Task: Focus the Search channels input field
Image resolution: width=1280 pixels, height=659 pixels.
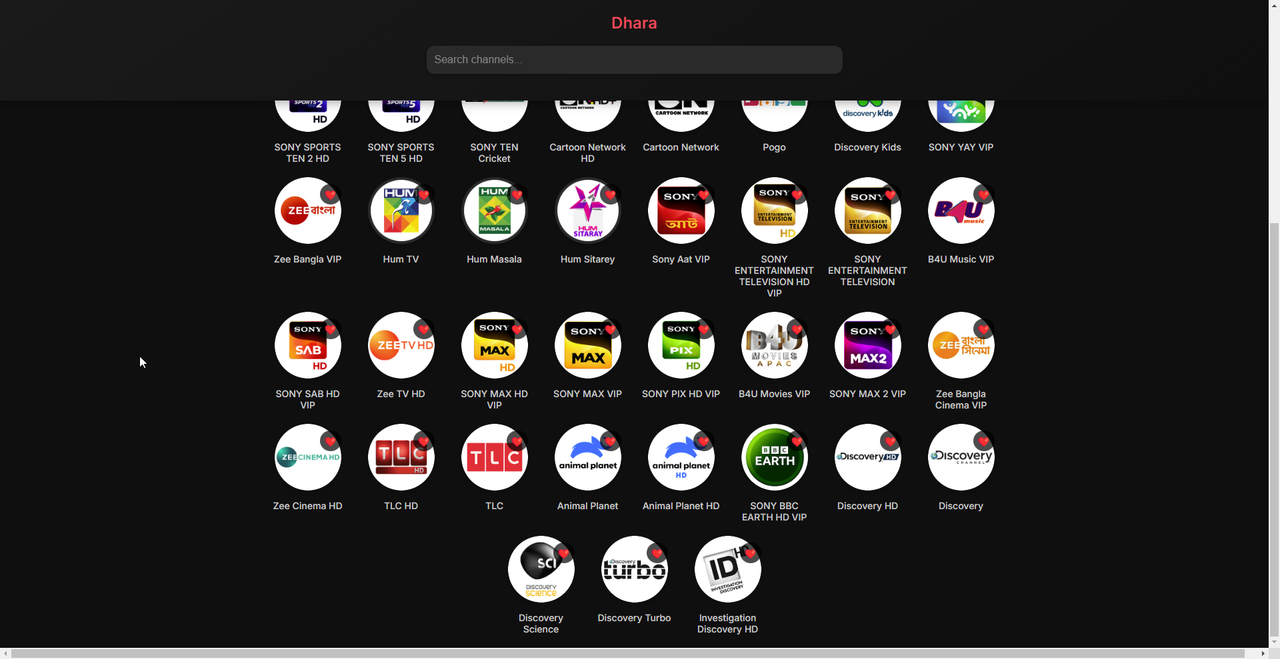Action: [x=634, y=60]
